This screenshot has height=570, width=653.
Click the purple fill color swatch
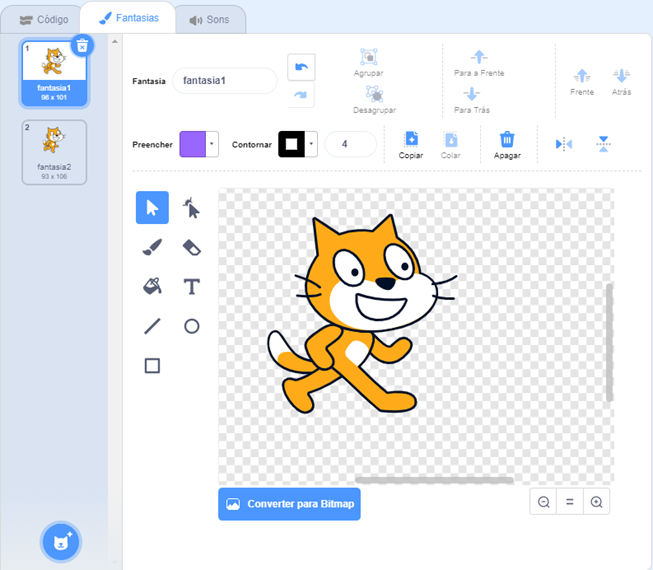(x=192, y=144)
